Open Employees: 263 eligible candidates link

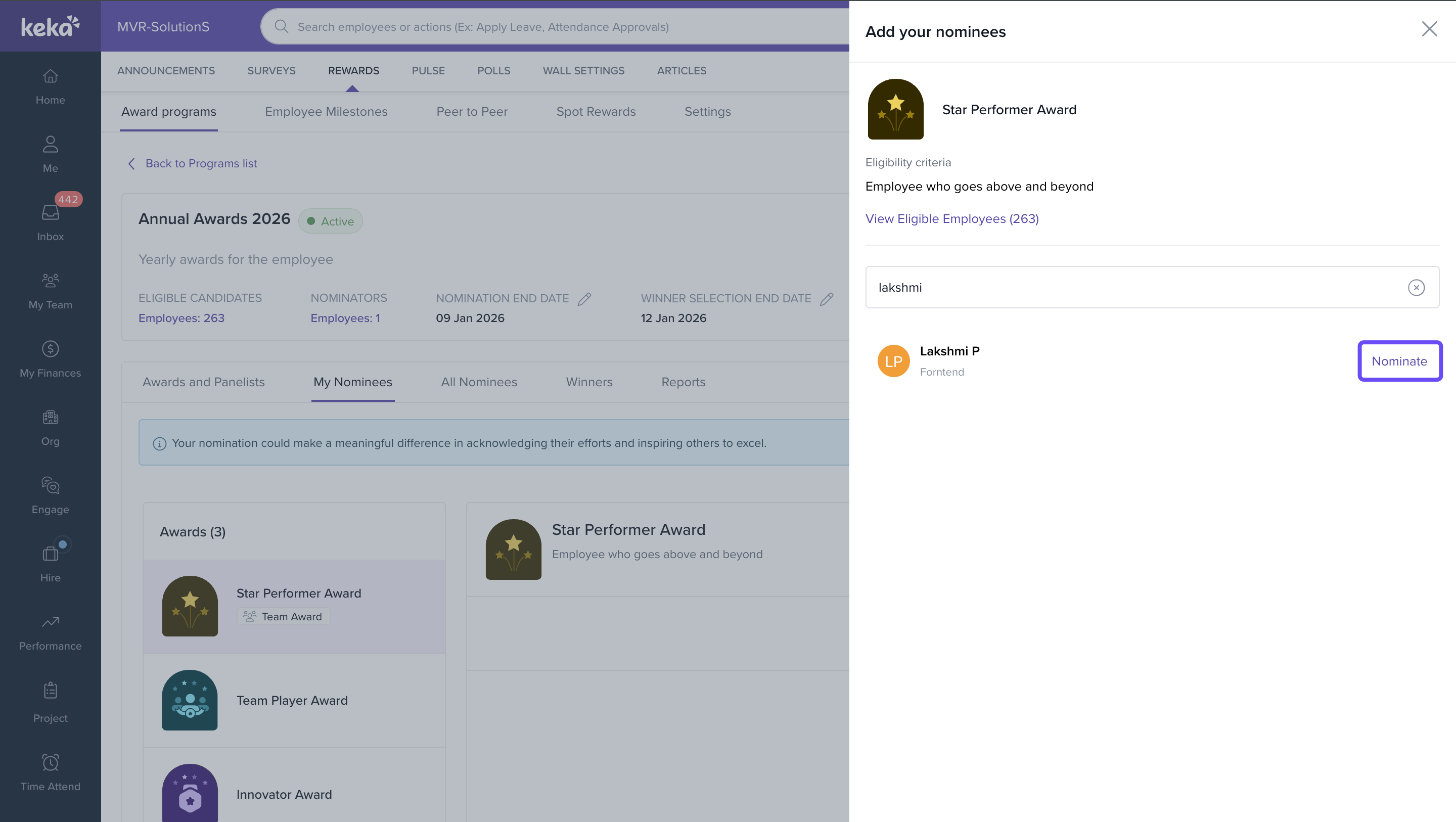point(181,317)
